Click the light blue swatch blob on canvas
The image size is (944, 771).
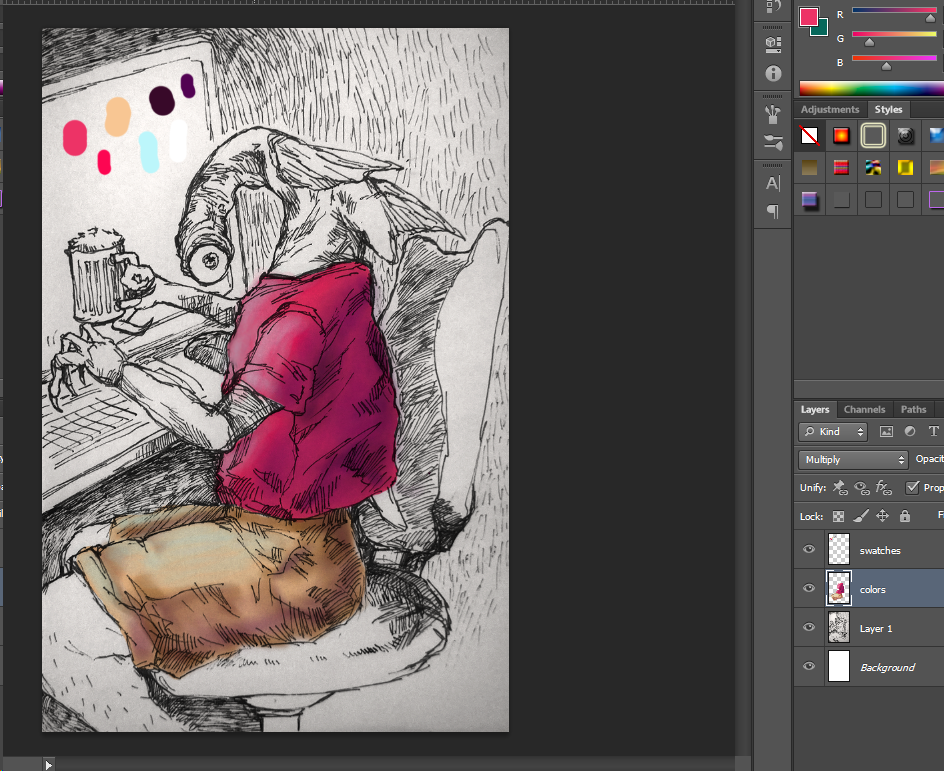click(x=149, y=152)
